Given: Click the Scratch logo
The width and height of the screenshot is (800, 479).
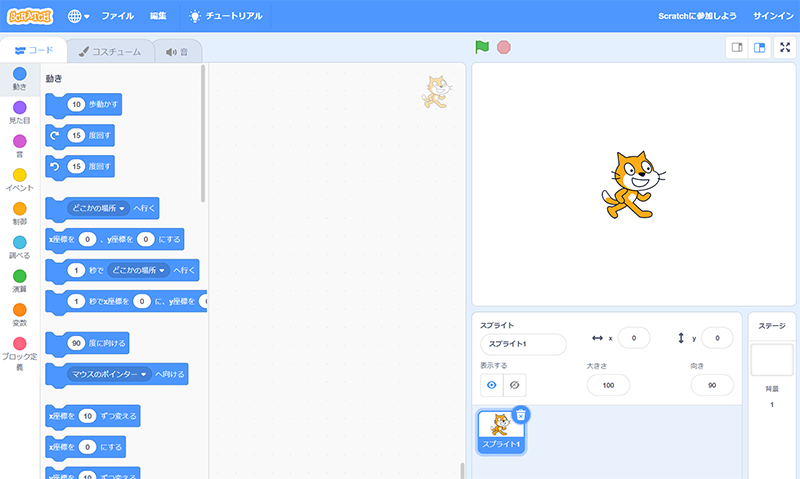Looking at the screenshot, I should pos(30,16).
